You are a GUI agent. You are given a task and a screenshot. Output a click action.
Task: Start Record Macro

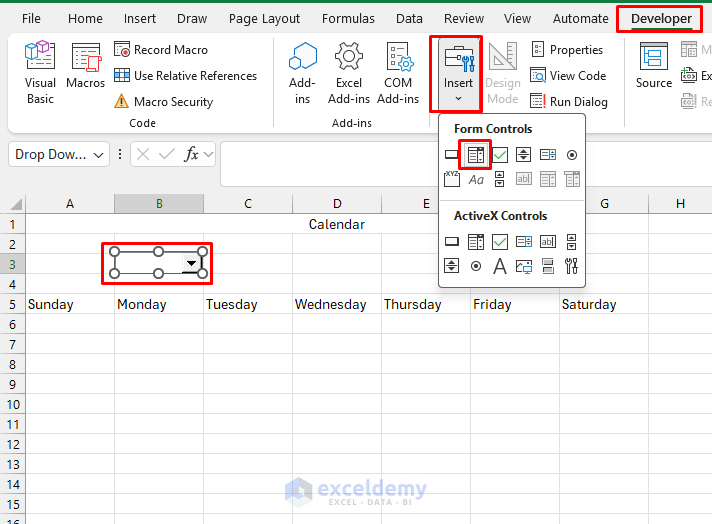point(161,49)
